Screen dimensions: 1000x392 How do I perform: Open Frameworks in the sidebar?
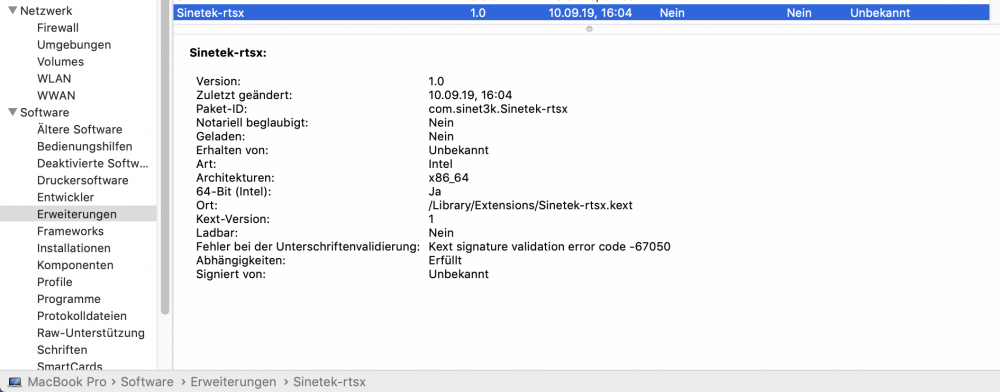pos(70,231)
